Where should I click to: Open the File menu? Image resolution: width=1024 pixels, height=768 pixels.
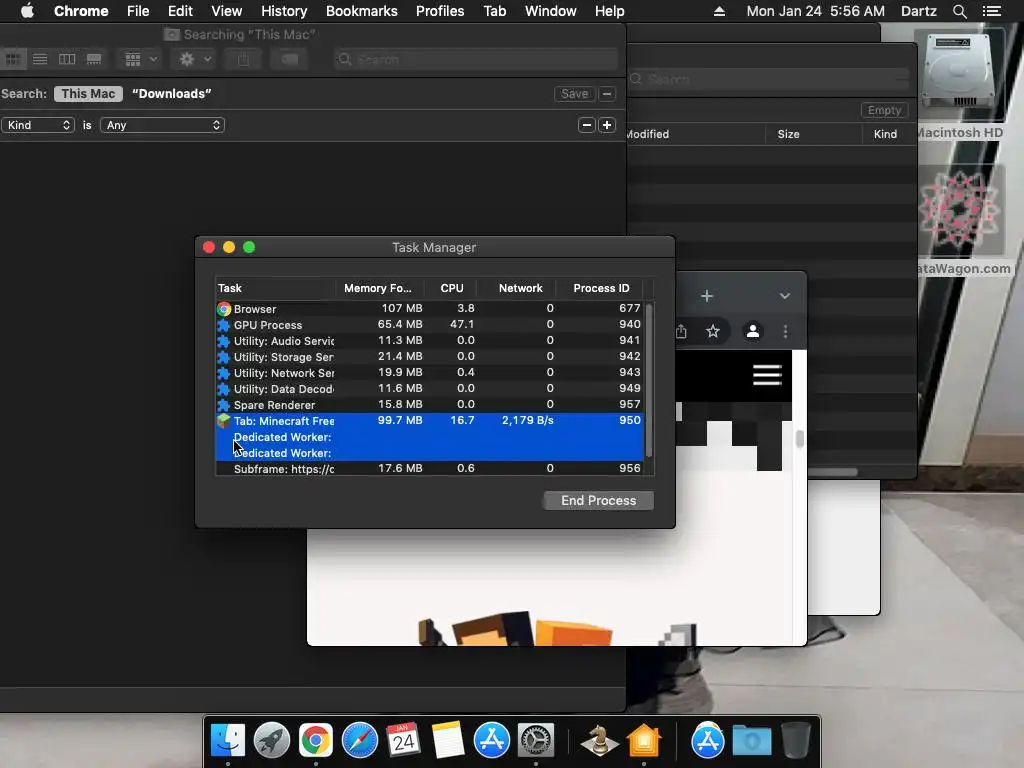click(138, 11)
